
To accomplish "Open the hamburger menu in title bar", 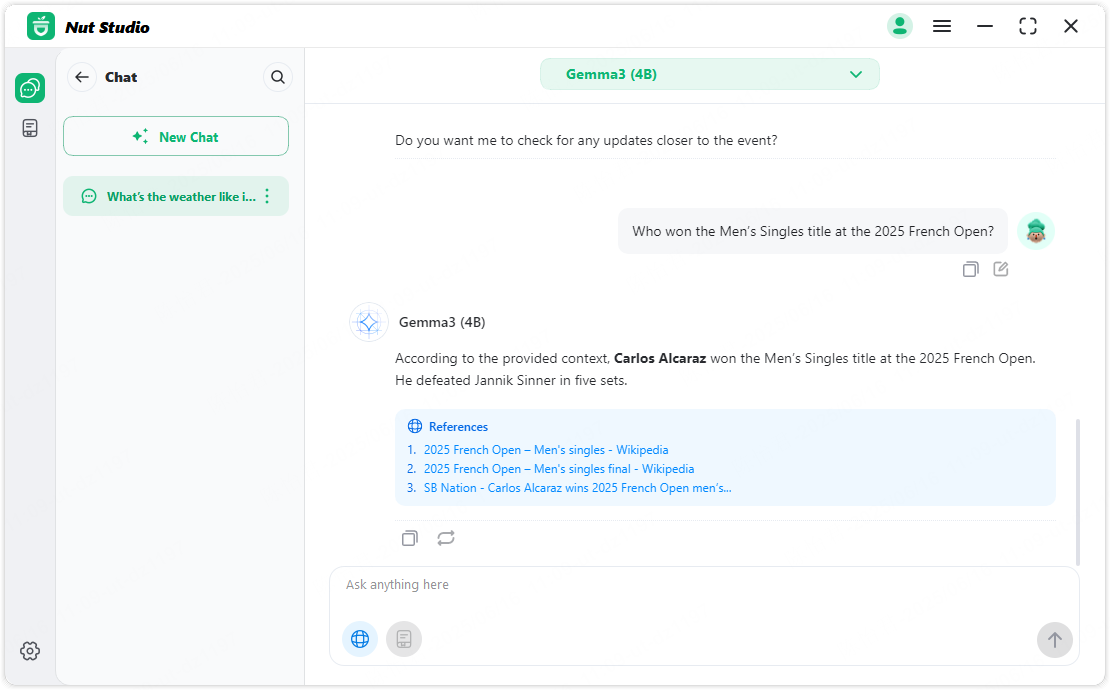I will [x=942, y=26].
